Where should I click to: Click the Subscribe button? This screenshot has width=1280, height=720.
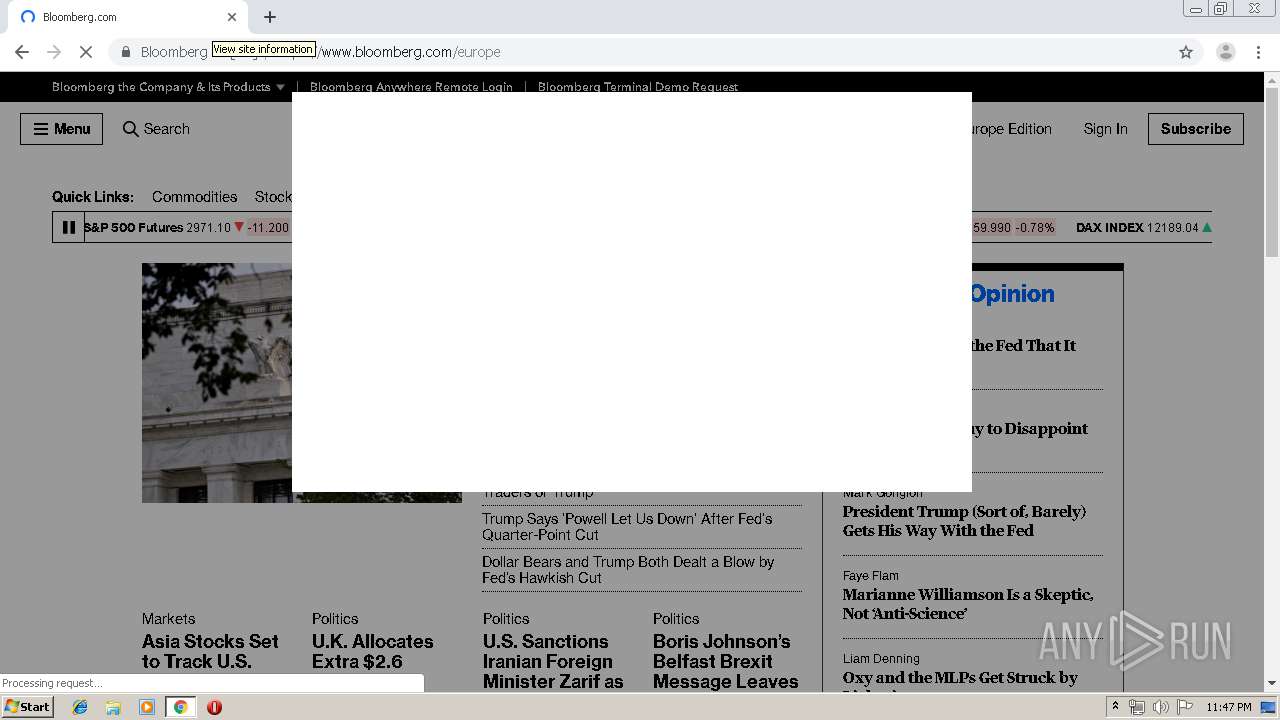(1196, 129)
